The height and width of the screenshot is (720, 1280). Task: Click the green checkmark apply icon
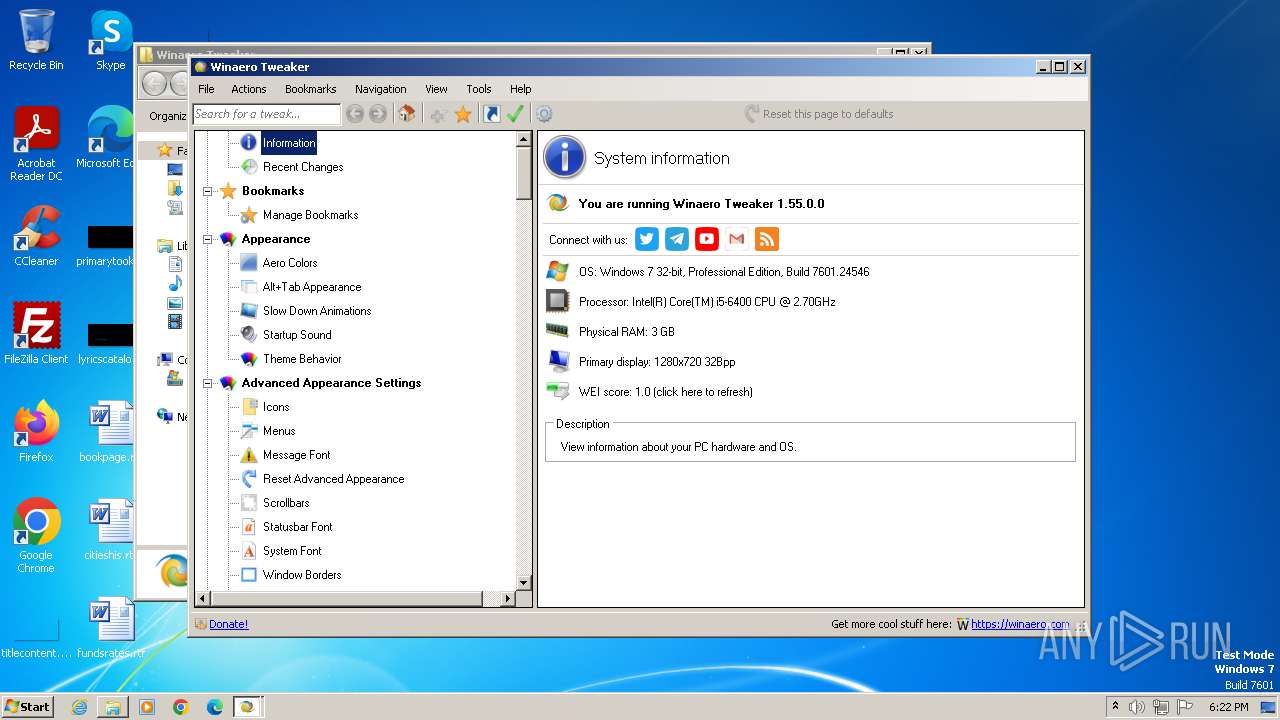tap(515, 114)
